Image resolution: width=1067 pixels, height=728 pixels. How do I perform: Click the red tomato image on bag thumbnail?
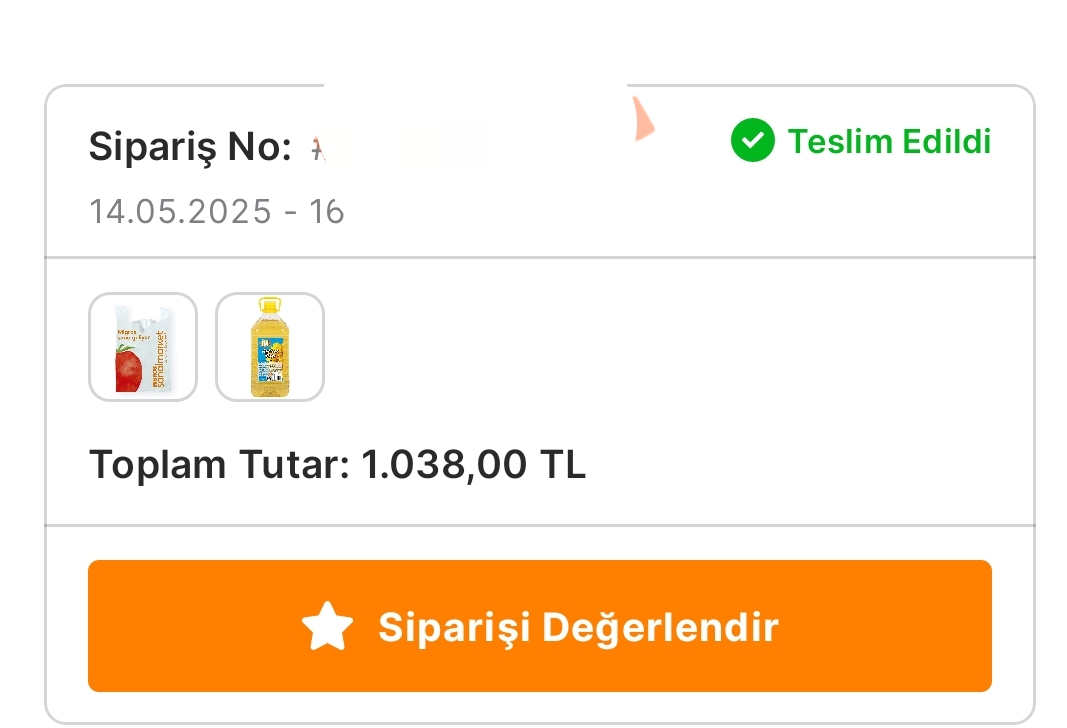[129, 369]
